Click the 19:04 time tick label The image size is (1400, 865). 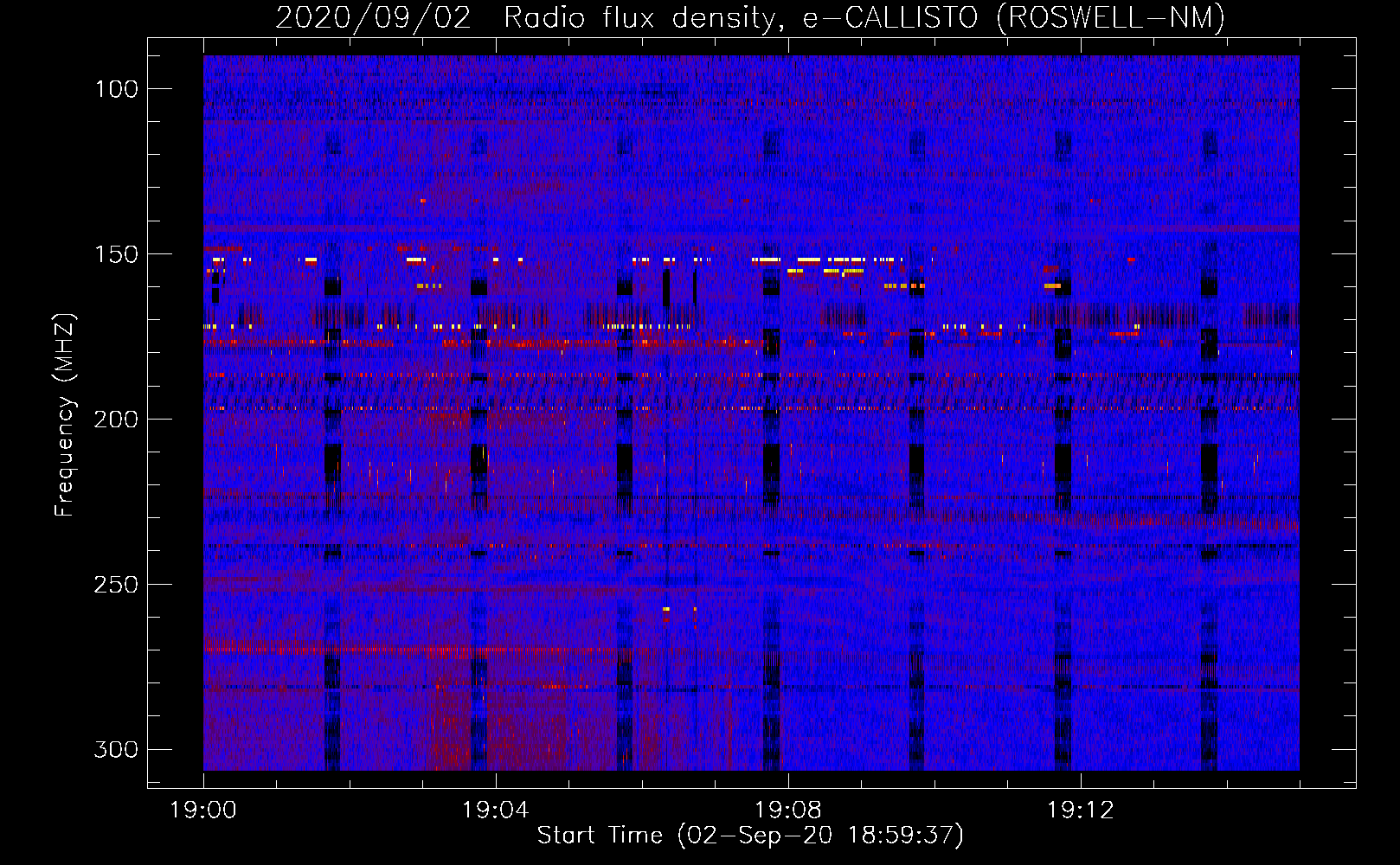pos(496,811)
